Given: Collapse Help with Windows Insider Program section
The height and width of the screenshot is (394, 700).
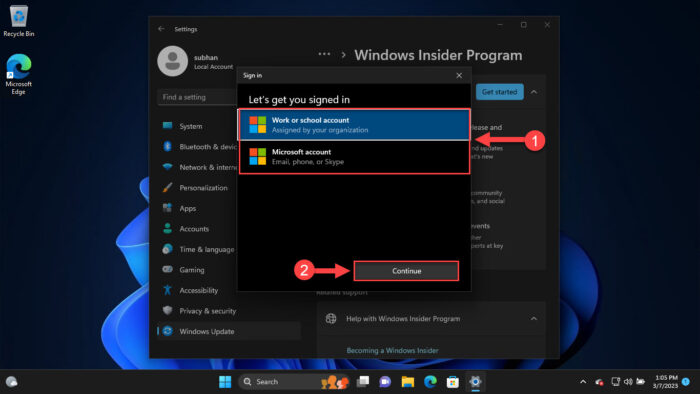Looking at the screenshot, I should point(533,319).
